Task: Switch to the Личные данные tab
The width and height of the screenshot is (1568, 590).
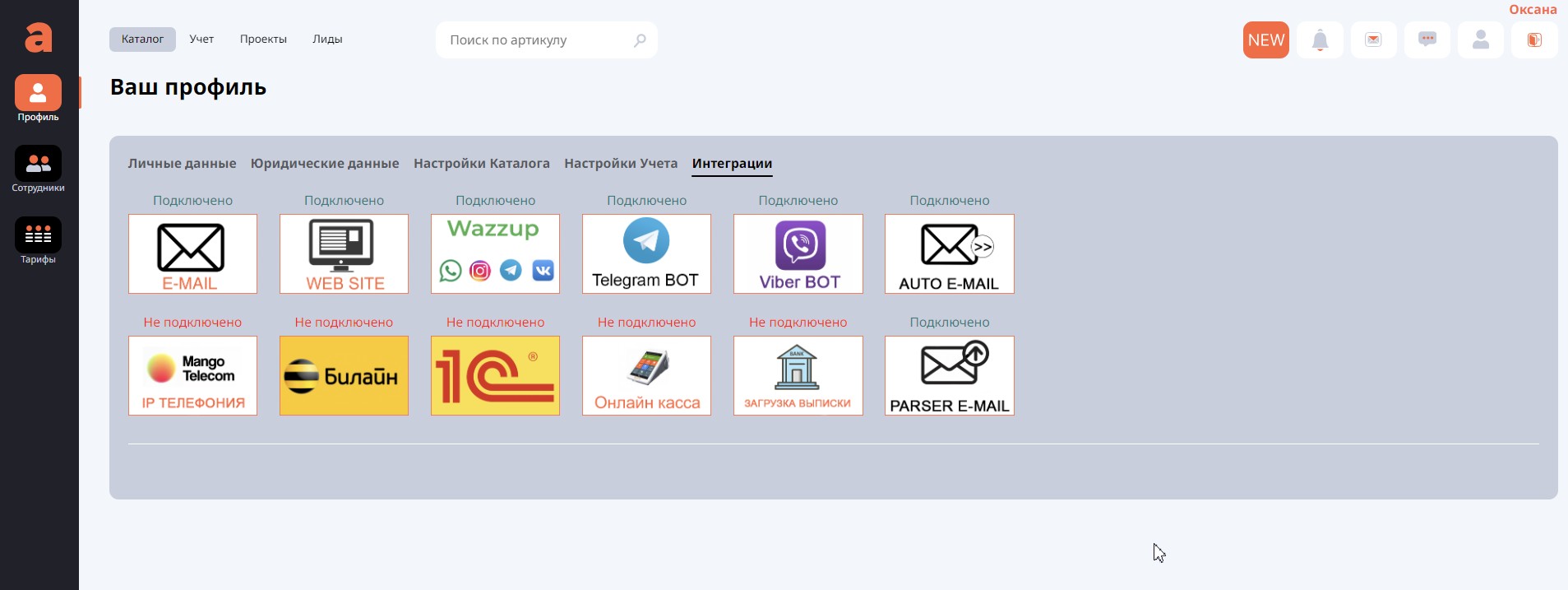Action: 182,164
